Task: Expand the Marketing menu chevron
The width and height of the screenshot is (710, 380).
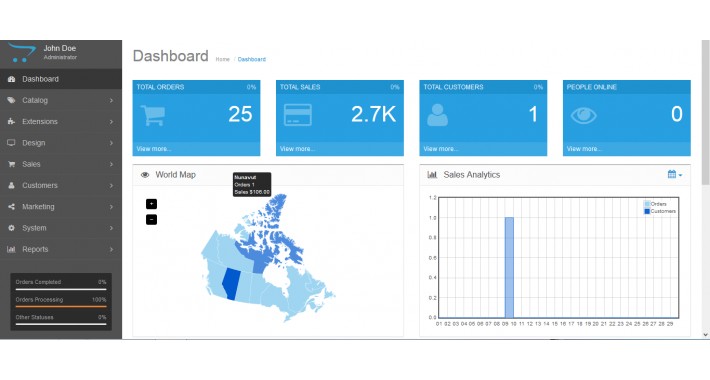Action: point(111,207)
